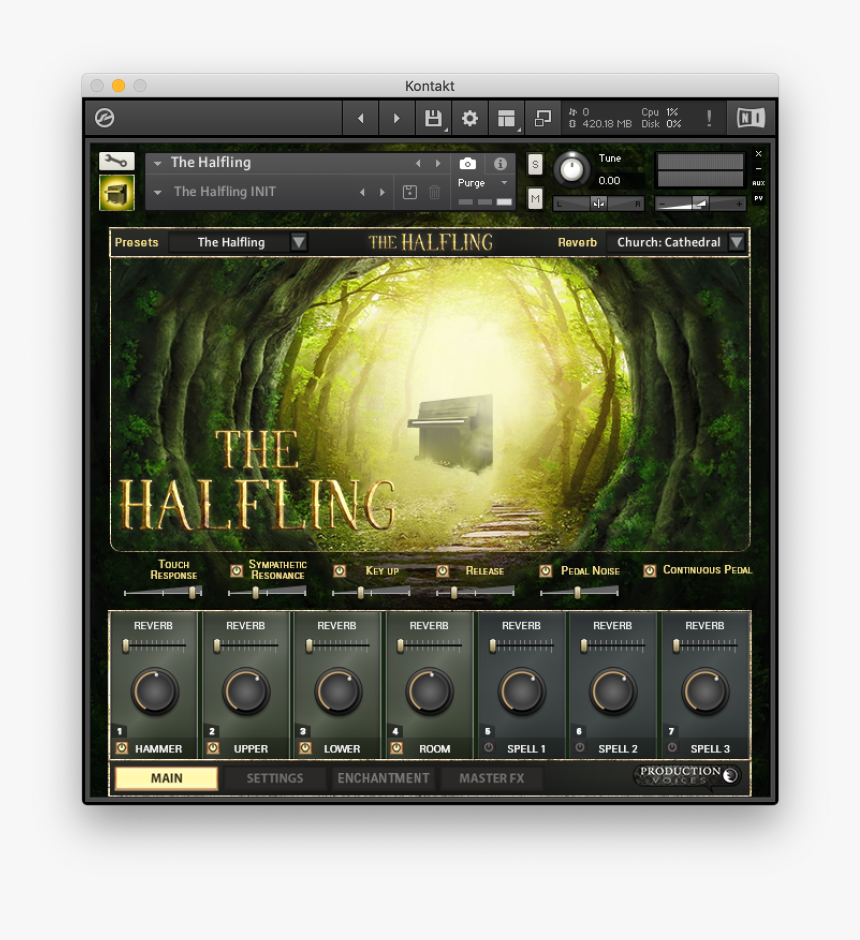Switch to the MAIN tab
The image size is (860, 940).
tap(166, 778)
